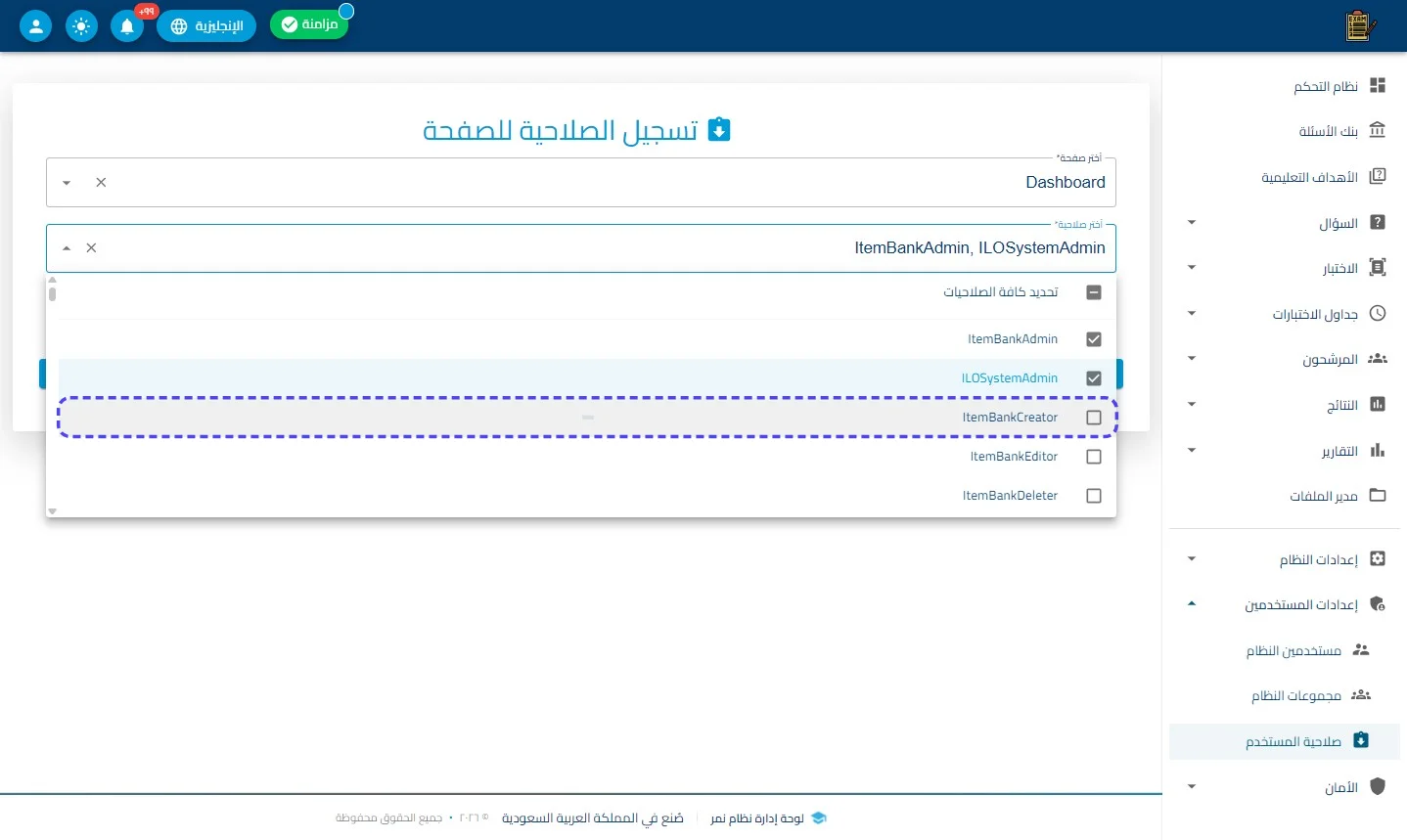Open the النتائج menu item
This screenshot has height=840, width=1407.
tap(1285, 405)
